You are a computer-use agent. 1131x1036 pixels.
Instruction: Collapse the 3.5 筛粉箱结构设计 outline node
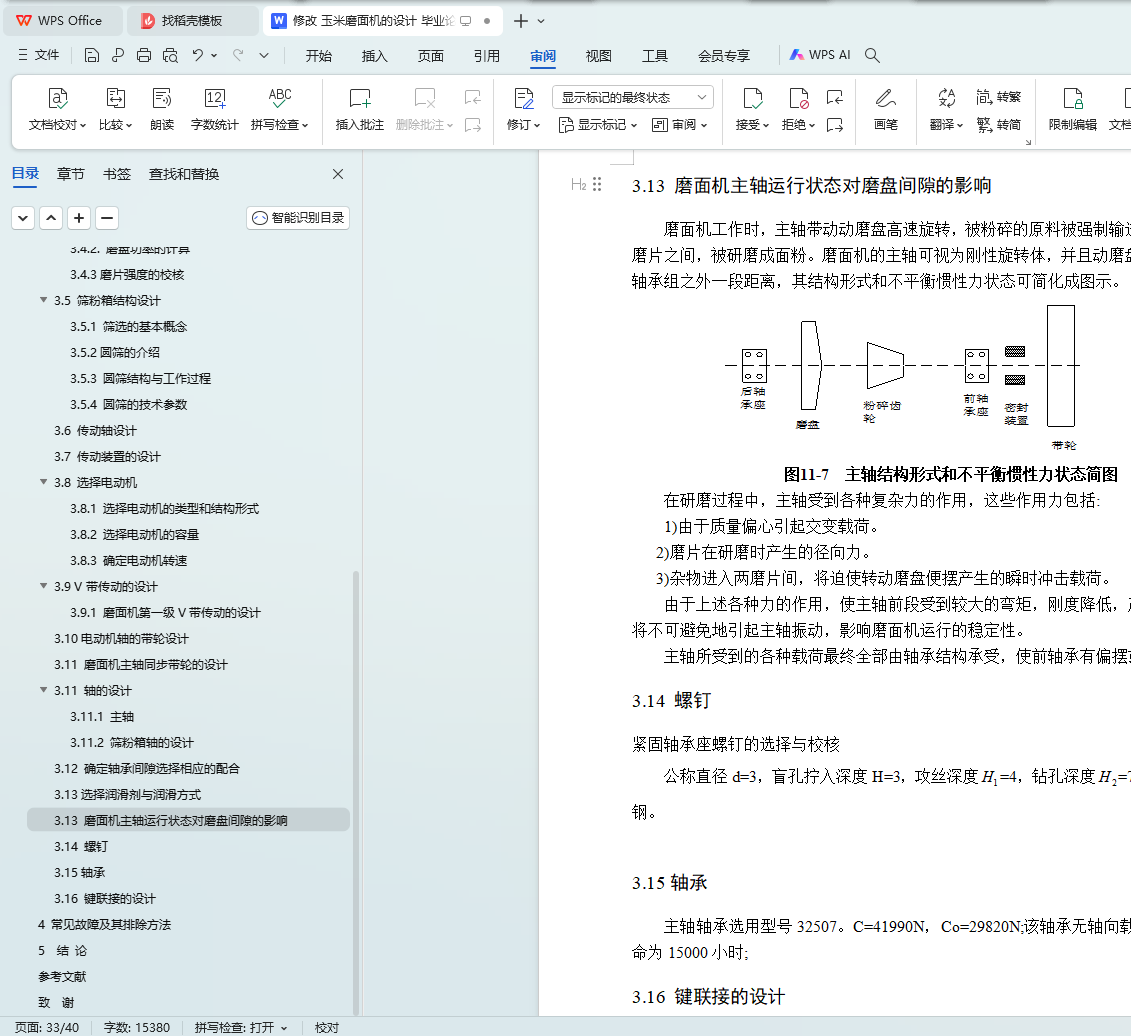pyautogui.click(x=43, y=300)
